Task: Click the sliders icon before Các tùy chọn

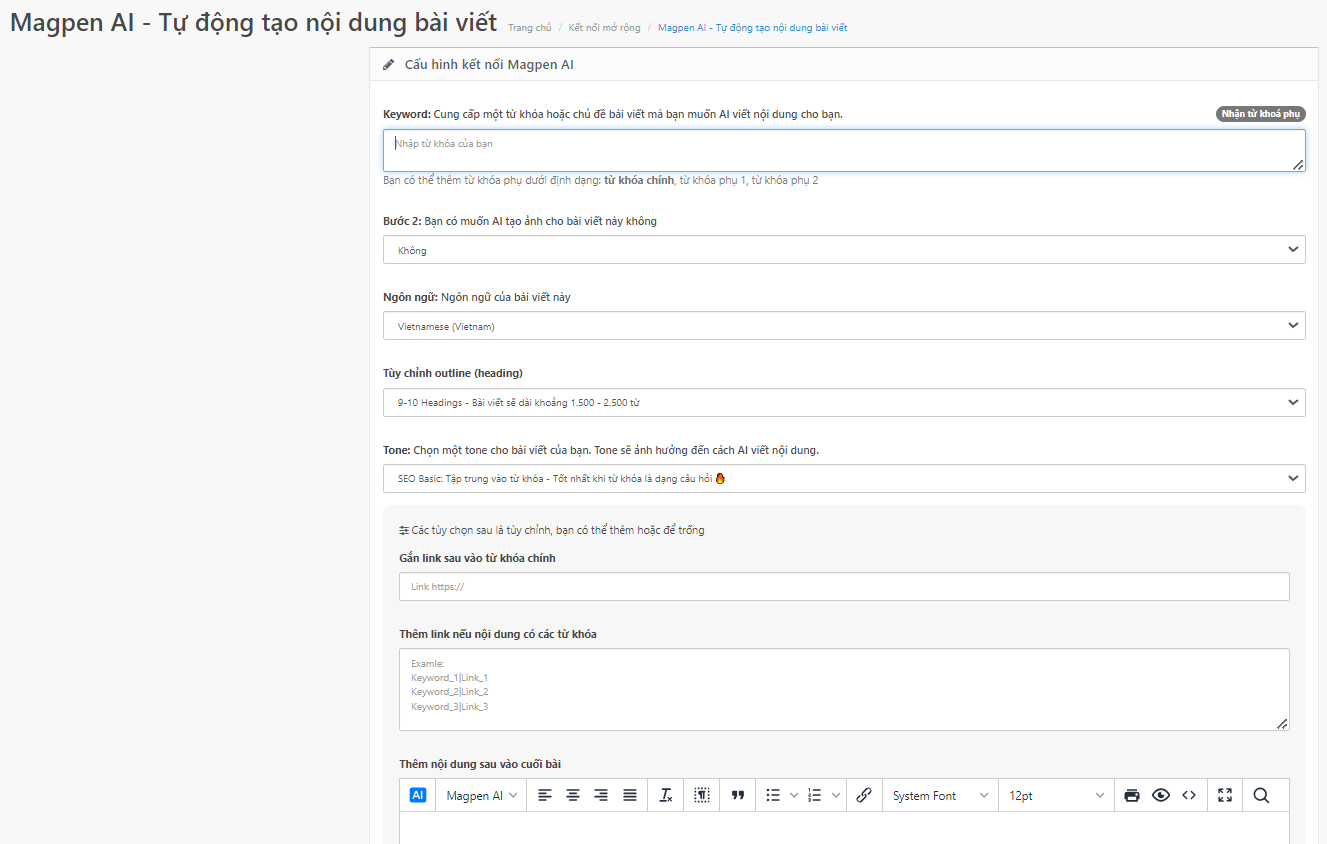Action: [x=404, y=530]
